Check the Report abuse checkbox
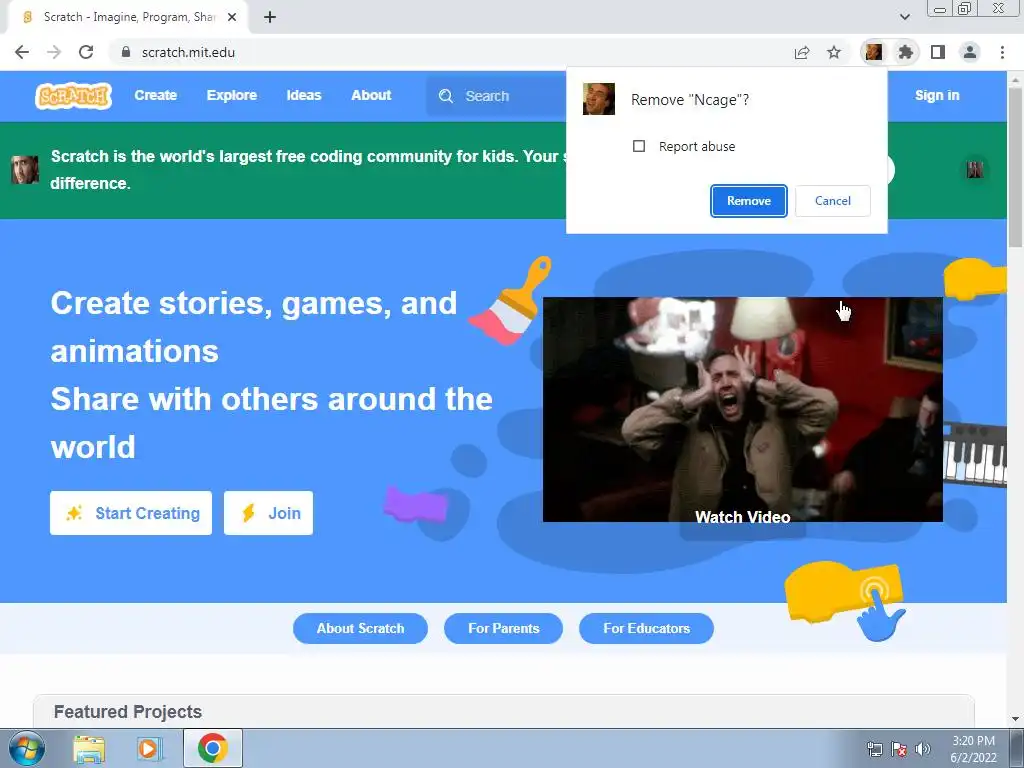 coord(639,146)
